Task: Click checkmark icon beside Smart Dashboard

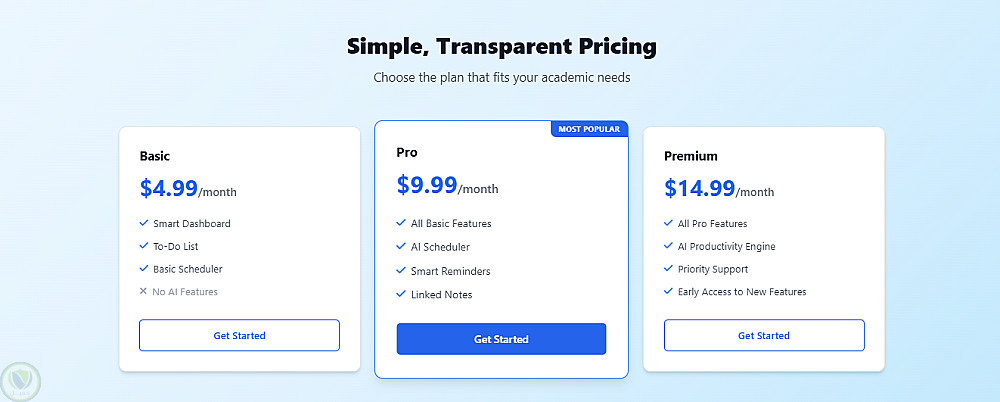Action: pos(144,223)
